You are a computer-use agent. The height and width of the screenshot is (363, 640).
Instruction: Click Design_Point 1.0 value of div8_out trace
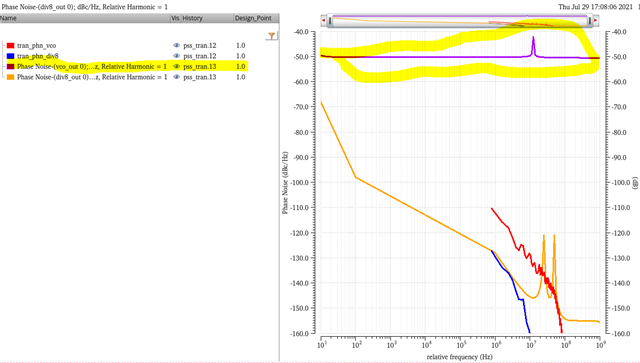pos(240,77)
